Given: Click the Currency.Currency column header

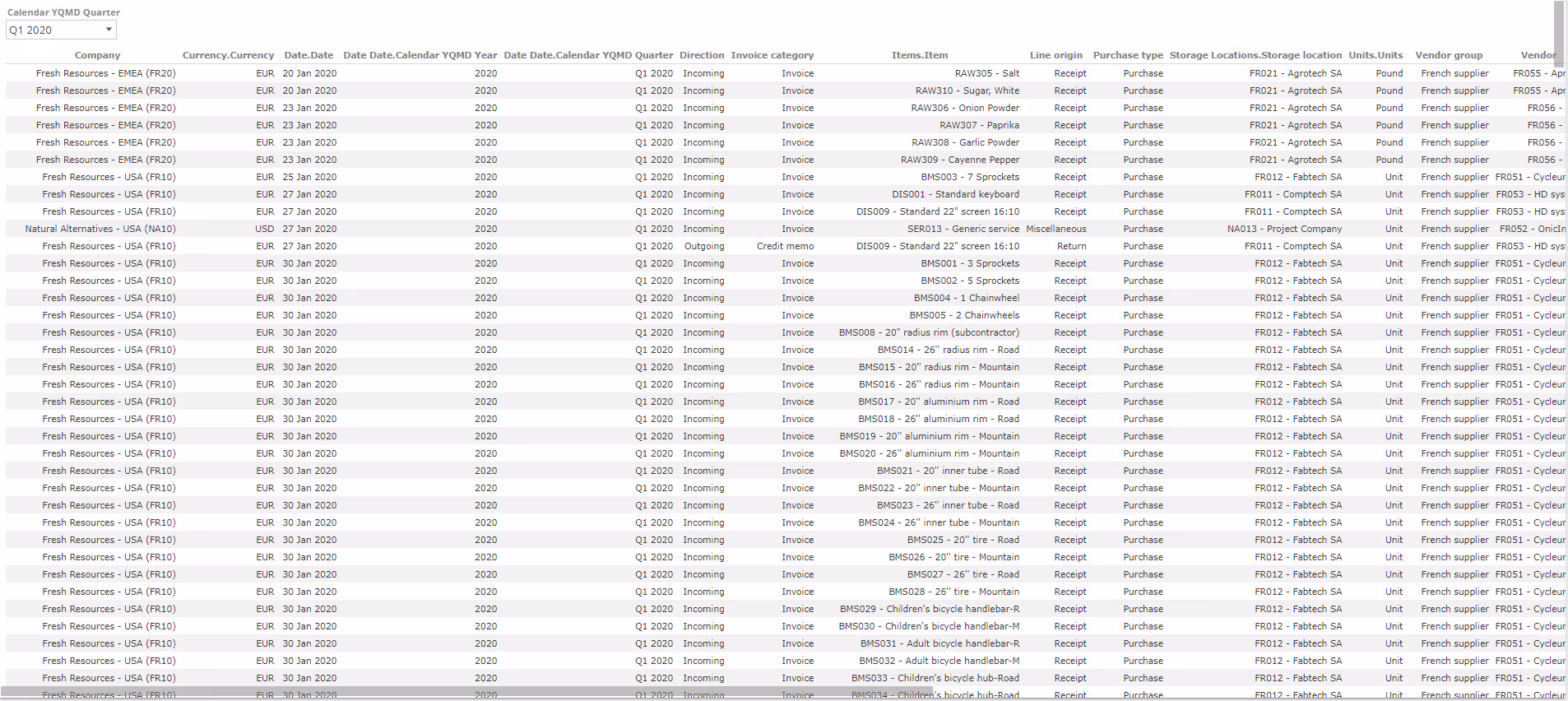Looking at the screenshot, I should [x=228, y=55].
